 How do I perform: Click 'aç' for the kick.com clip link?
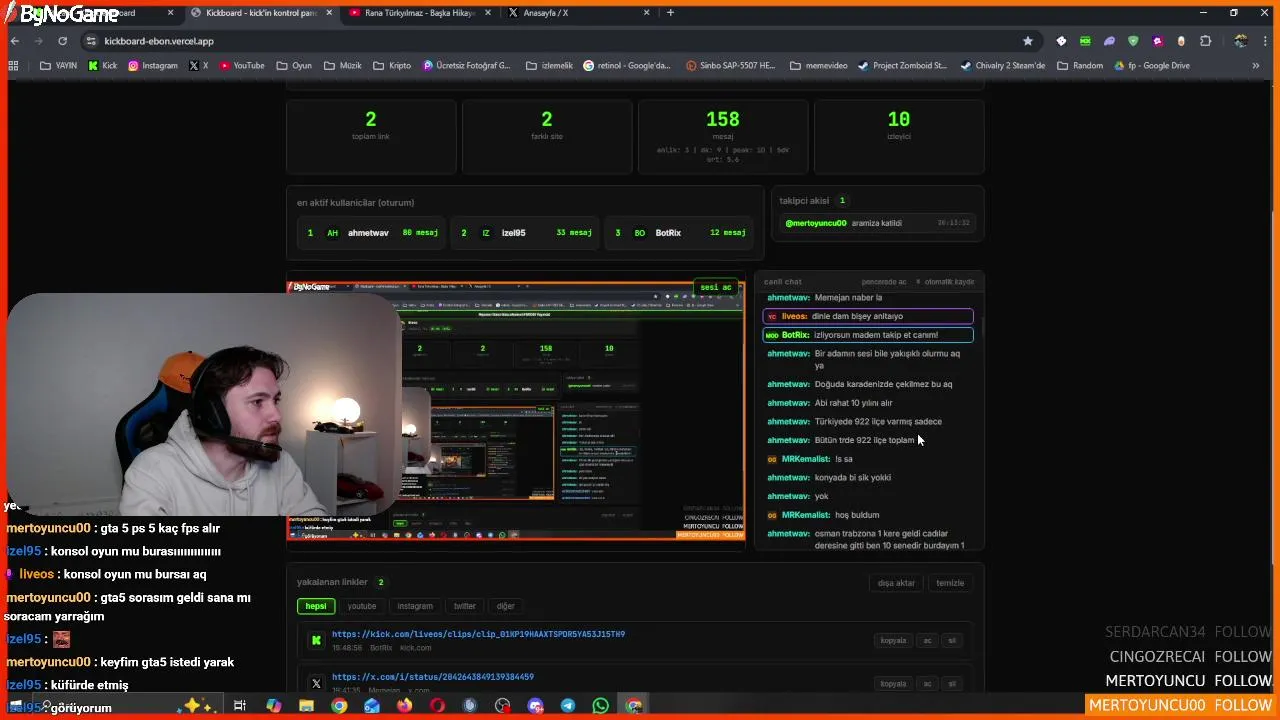click(x=927, y=640)
